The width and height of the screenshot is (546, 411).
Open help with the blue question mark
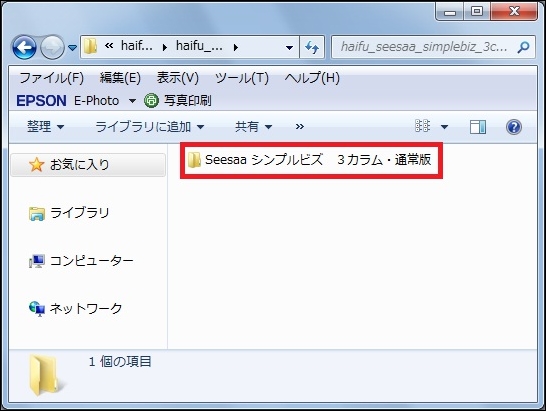point(514,127)
